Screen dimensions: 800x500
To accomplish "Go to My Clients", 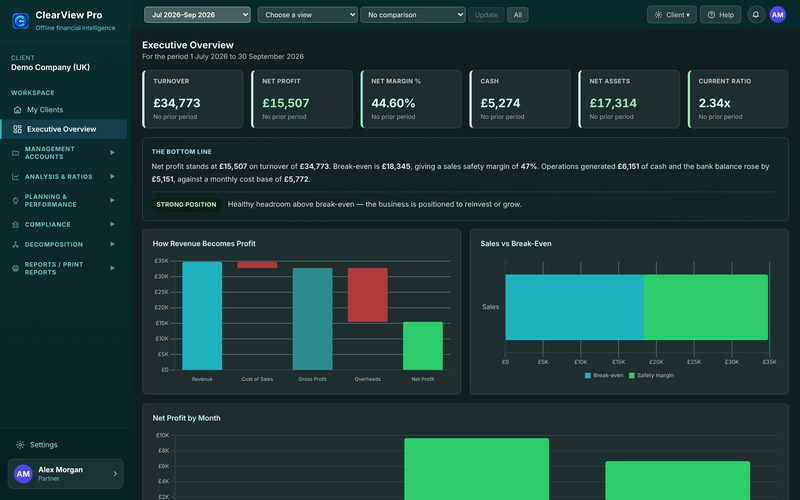I will [x=63, y=110].
